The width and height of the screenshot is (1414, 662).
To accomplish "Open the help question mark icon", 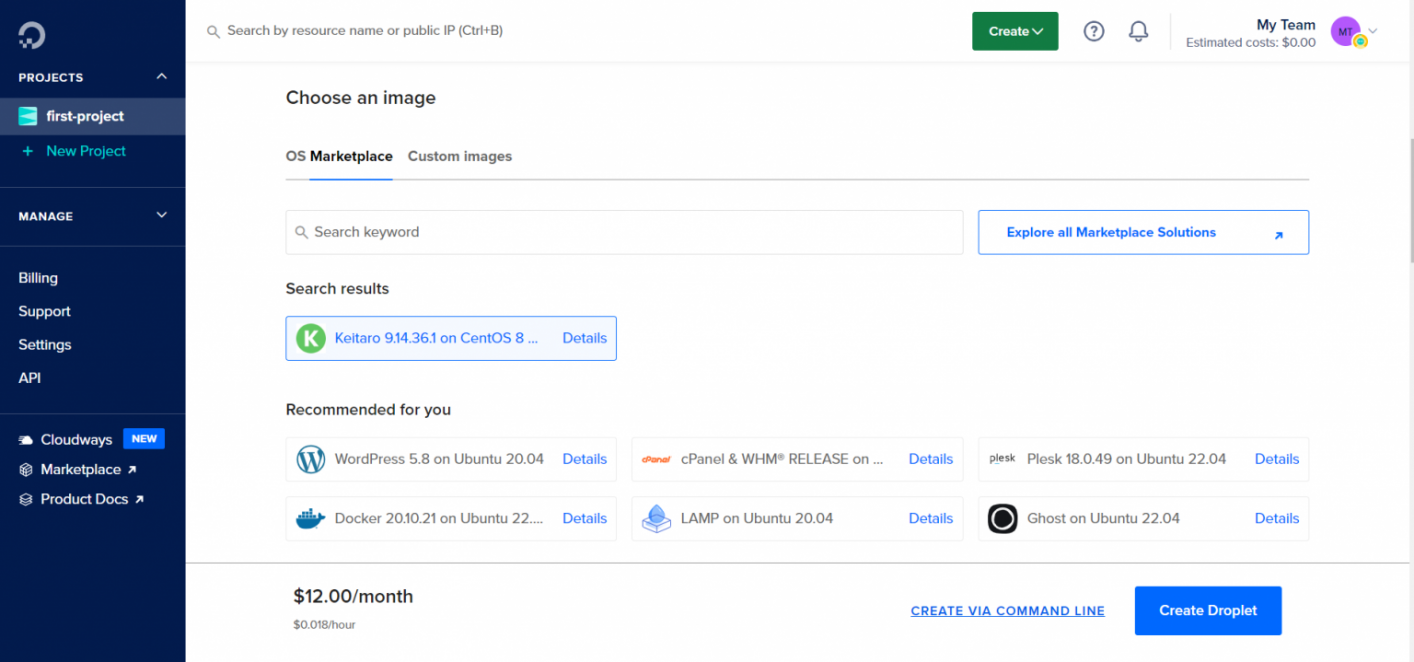I will 1094,31.
